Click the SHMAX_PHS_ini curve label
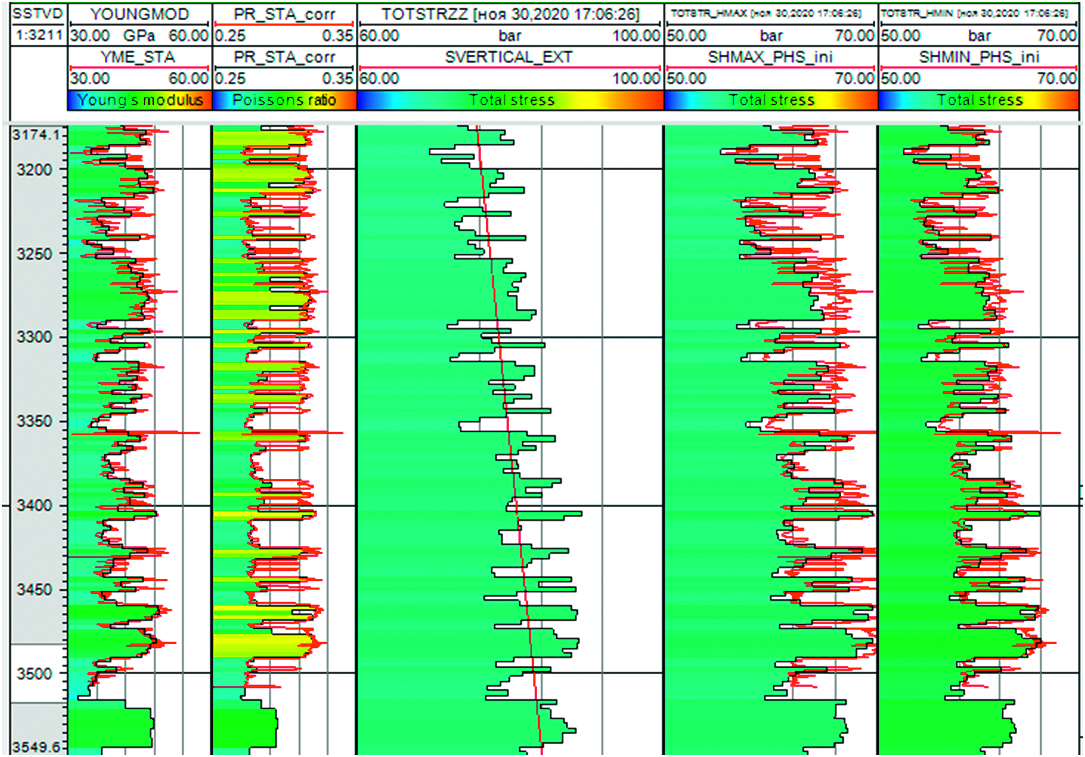 click(x=770, y=57)
